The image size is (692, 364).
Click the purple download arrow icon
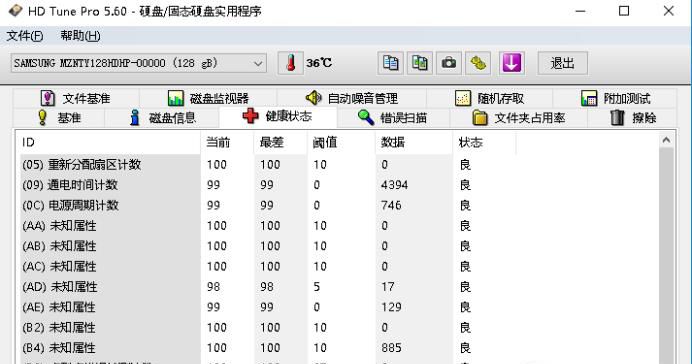pyautogui.click(x=511, y=63)
